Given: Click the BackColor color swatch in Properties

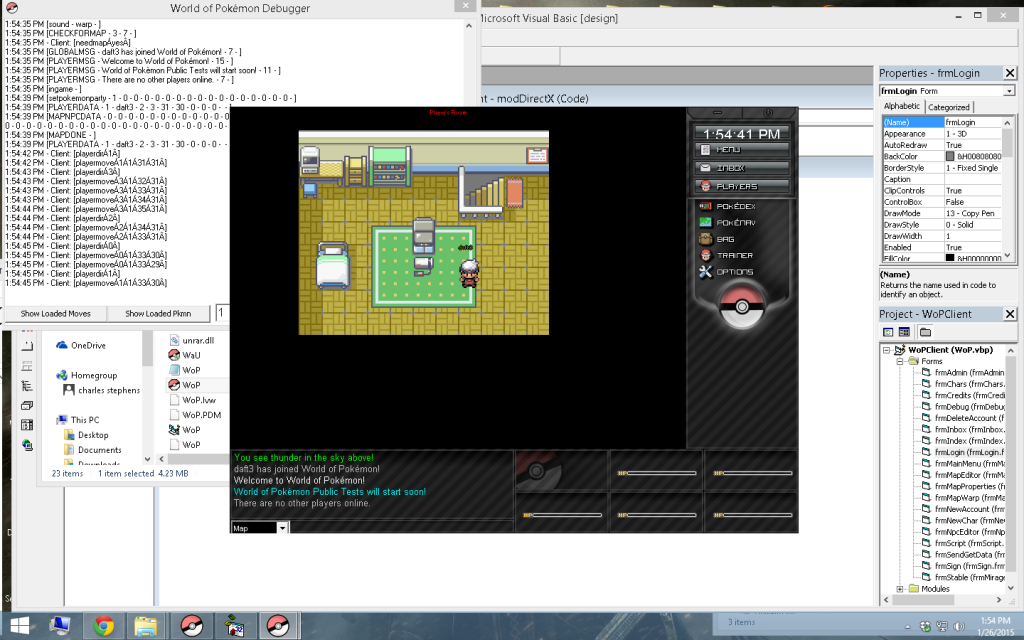Looking at the screenshot, I should click(950, 156).
